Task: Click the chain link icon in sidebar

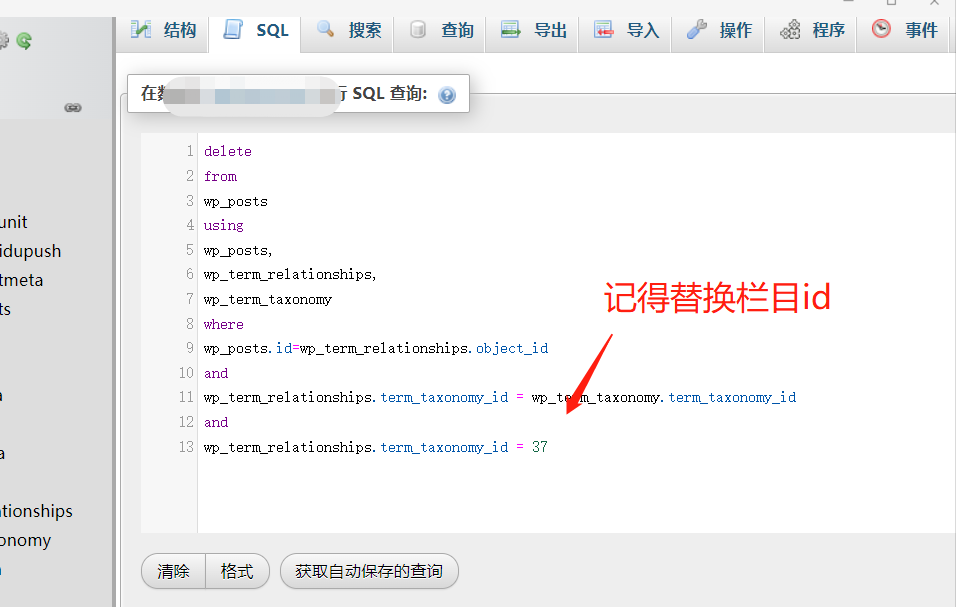Action: pos(73,108)
